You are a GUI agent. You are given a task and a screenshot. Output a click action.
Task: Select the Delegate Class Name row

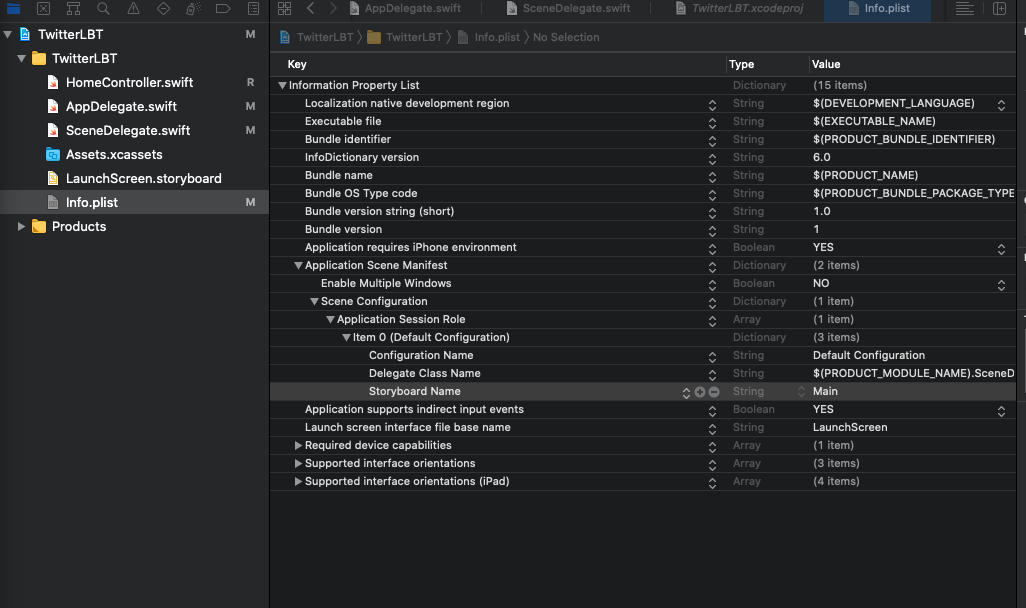tap(643, 374)
